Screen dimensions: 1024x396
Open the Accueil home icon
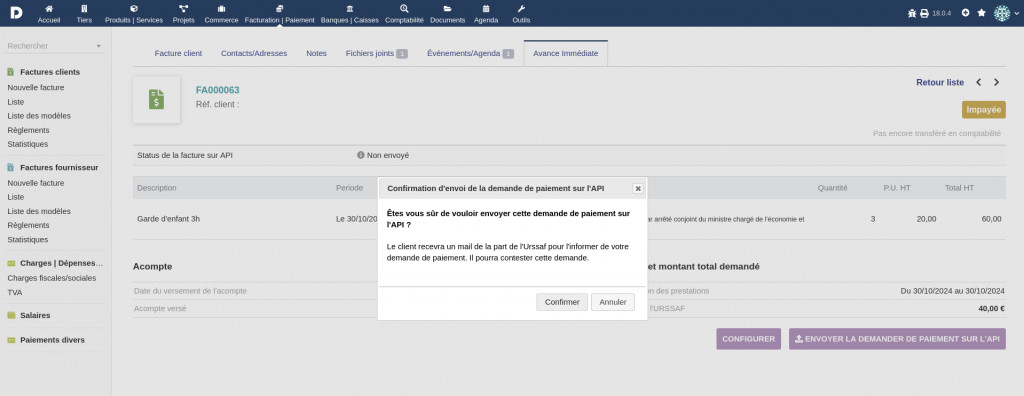click(49, 8)
